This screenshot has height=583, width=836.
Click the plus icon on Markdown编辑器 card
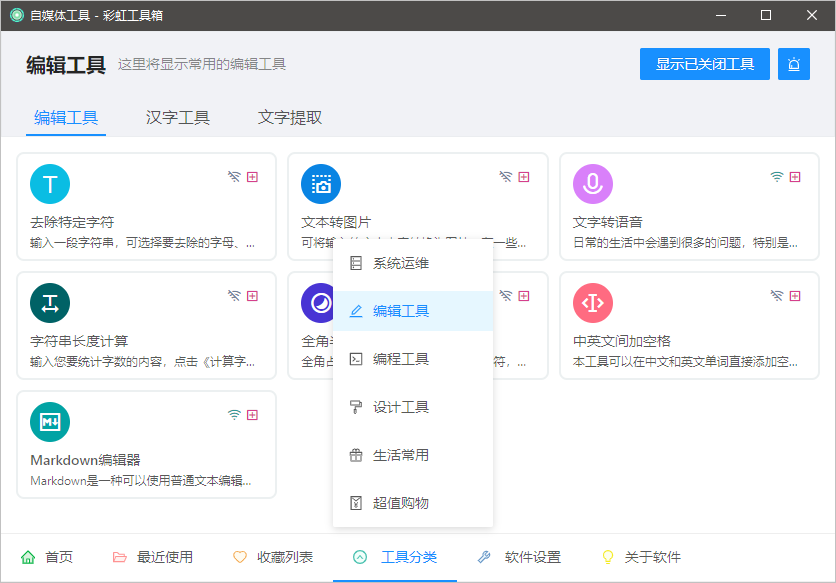pos(252,414)
